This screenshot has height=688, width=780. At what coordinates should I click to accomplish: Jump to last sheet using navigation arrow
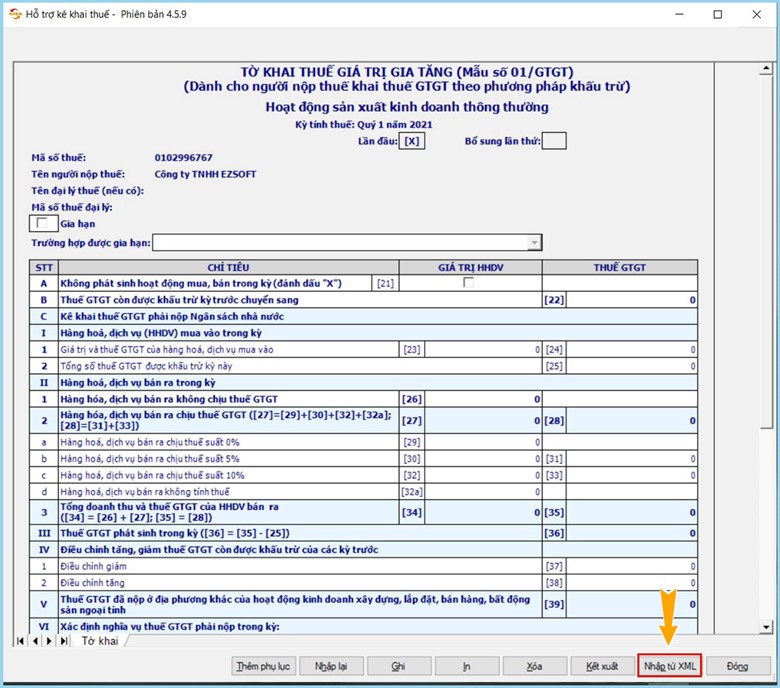pos(64,640)
